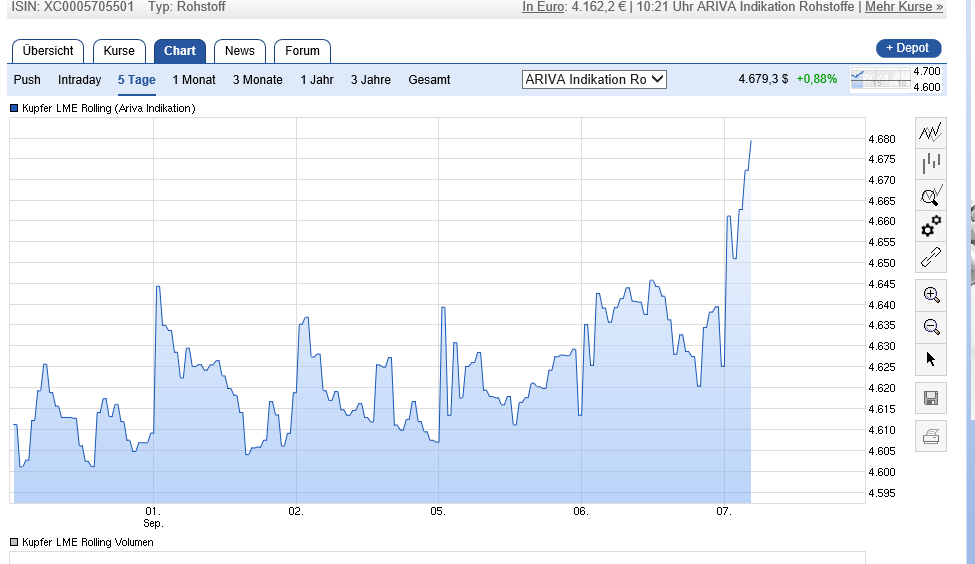Switch chart to 1 Monat
975x564 pixels.
click(194, 80)
